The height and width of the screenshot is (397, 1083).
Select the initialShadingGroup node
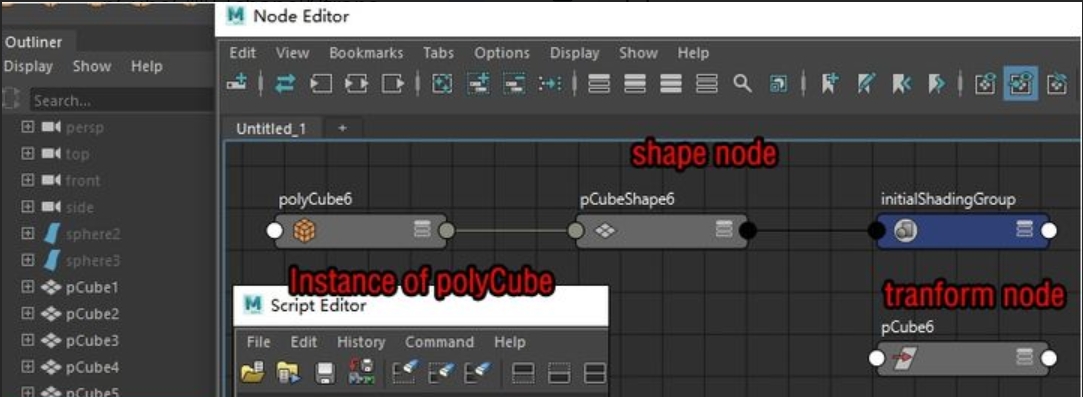click(962, 231)
